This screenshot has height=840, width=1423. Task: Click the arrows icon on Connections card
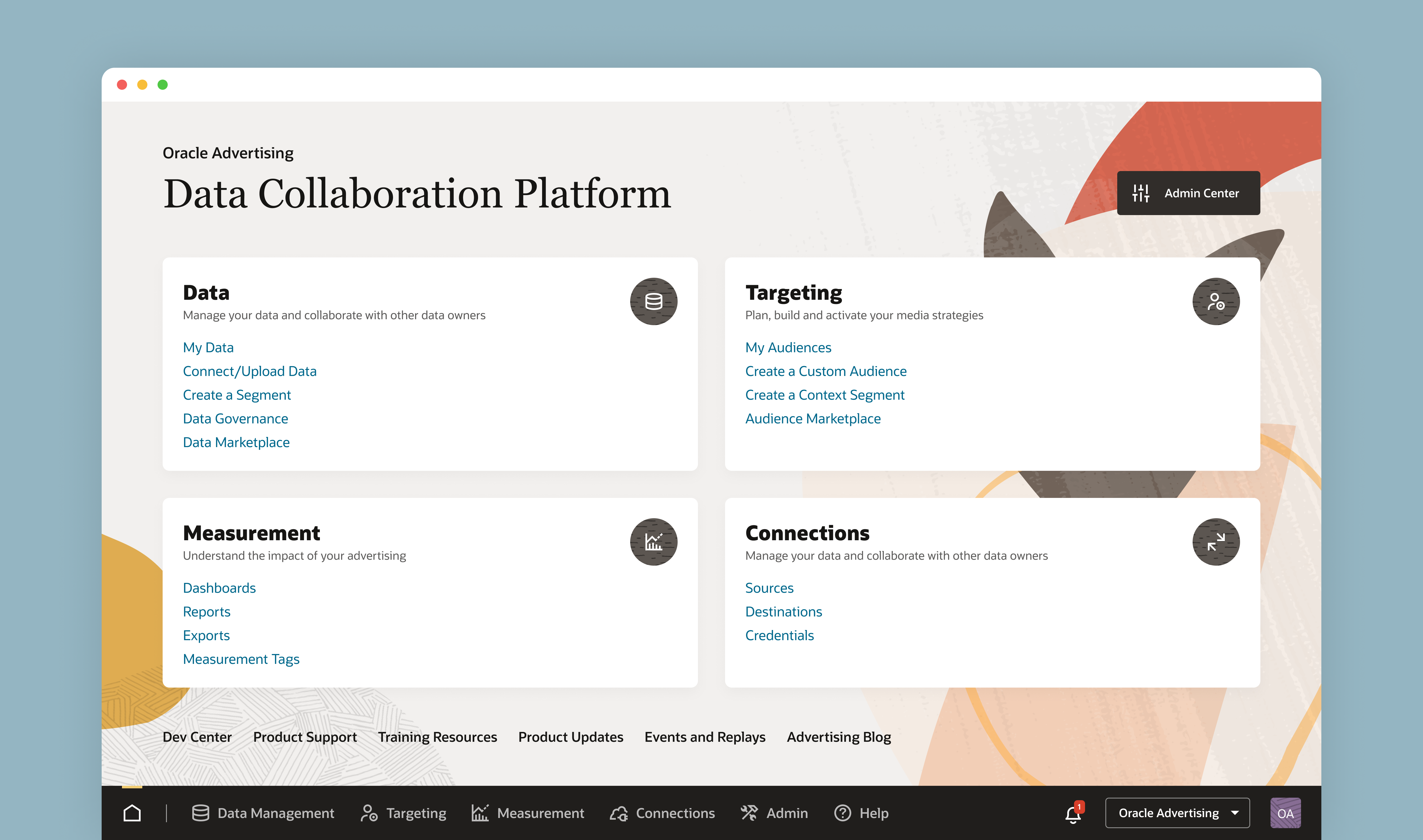pyautogui.click(x=1215, y=542)
